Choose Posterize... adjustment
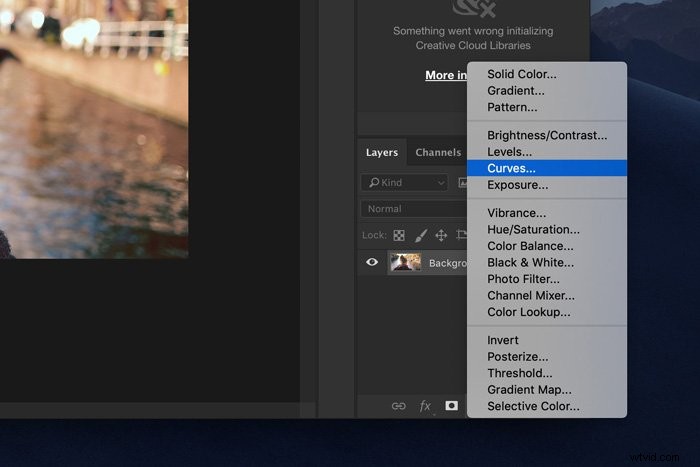 pyautogui.click(x=546, y=357)
